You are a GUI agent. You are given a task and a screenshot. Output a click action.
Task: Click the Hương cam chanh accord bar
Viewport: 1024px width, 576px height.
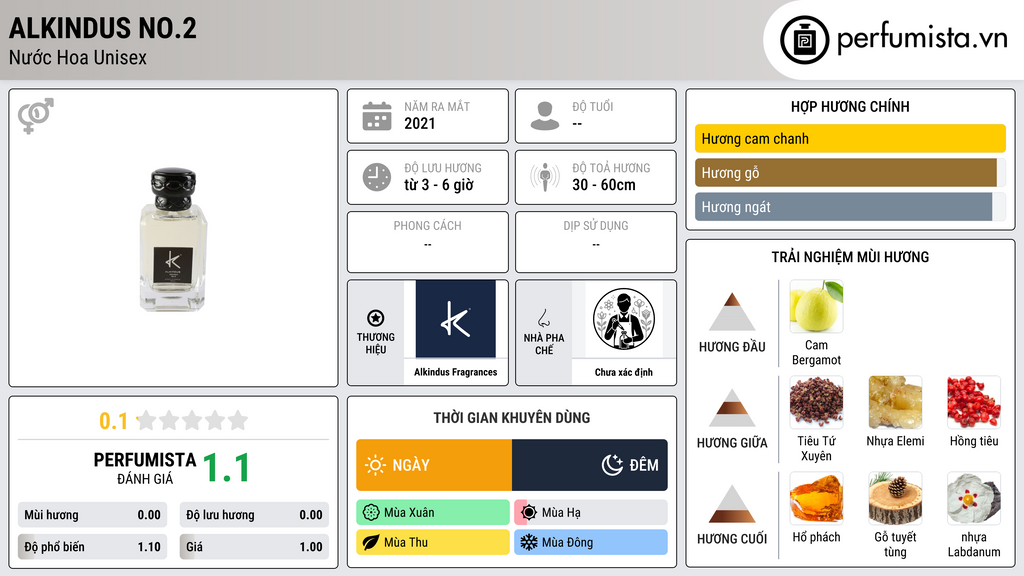pyautogui.click(x=850, y=138)
